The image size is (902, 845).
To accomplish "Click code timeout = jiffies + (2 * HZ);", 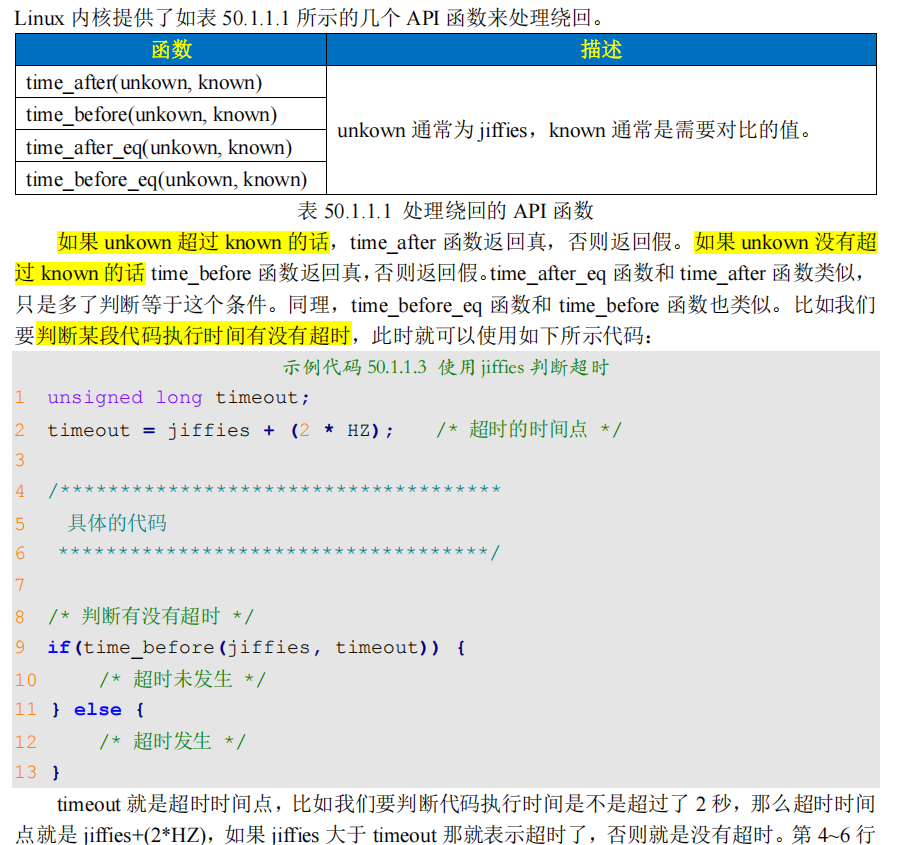I will click(x=220, y=430).
